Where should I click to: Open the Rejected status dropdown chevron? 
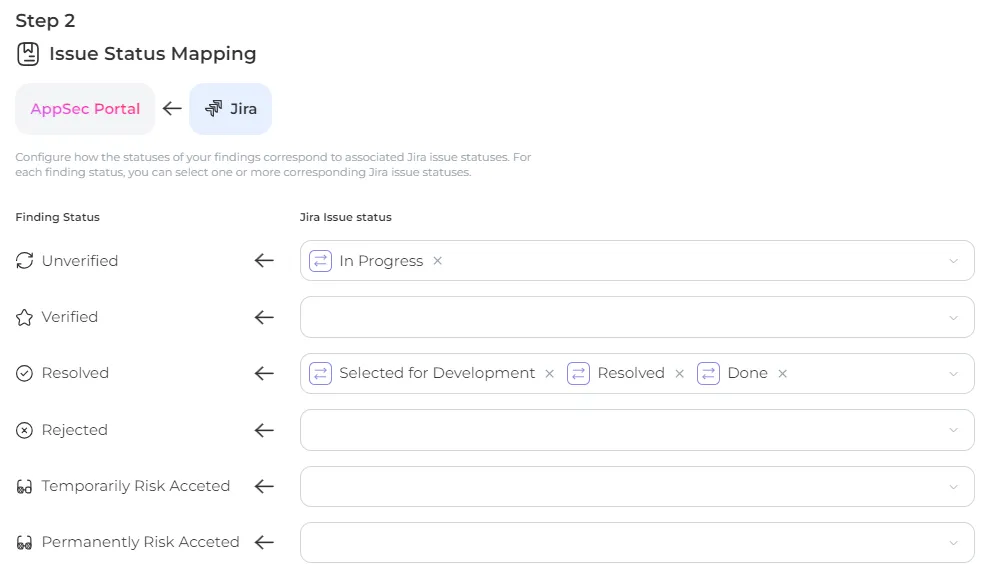click(x=953, y=430)
